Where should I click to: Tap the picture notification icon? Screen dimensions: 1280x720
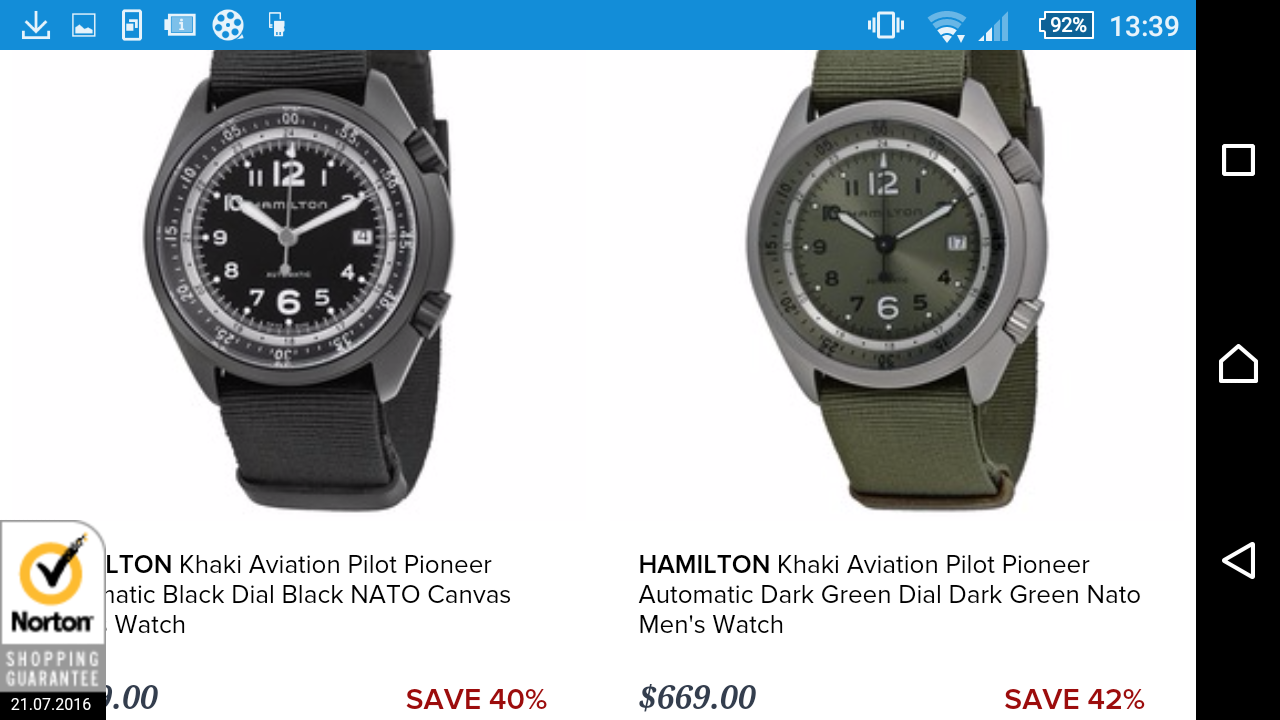click(84, 25)
